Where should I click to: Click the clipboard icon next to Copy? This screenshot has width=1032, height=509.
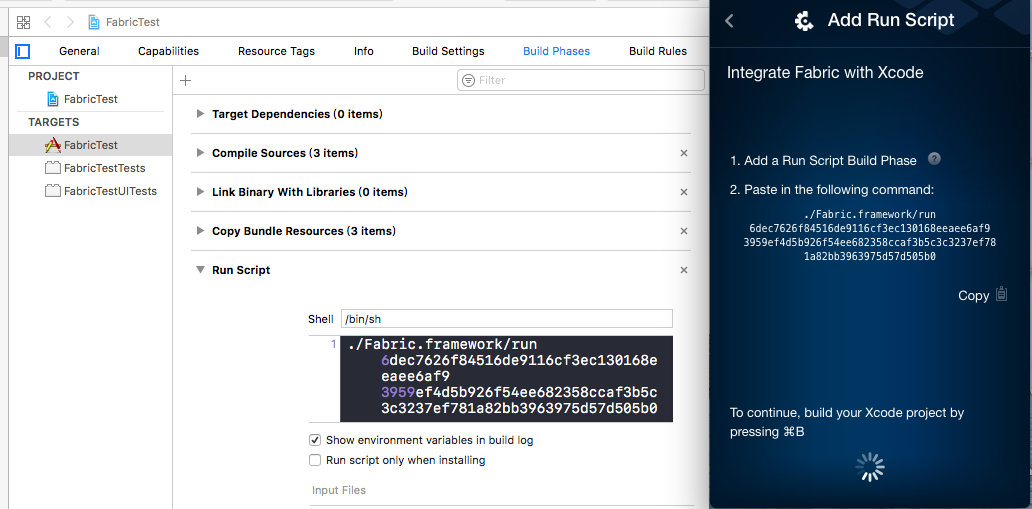coord(1001,295)
